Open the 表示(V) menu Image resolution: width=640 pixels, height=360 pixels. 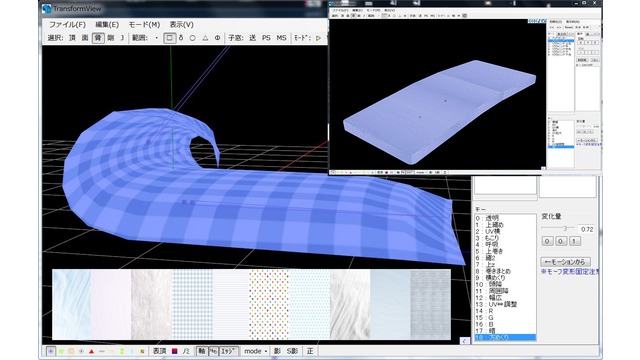182,24
